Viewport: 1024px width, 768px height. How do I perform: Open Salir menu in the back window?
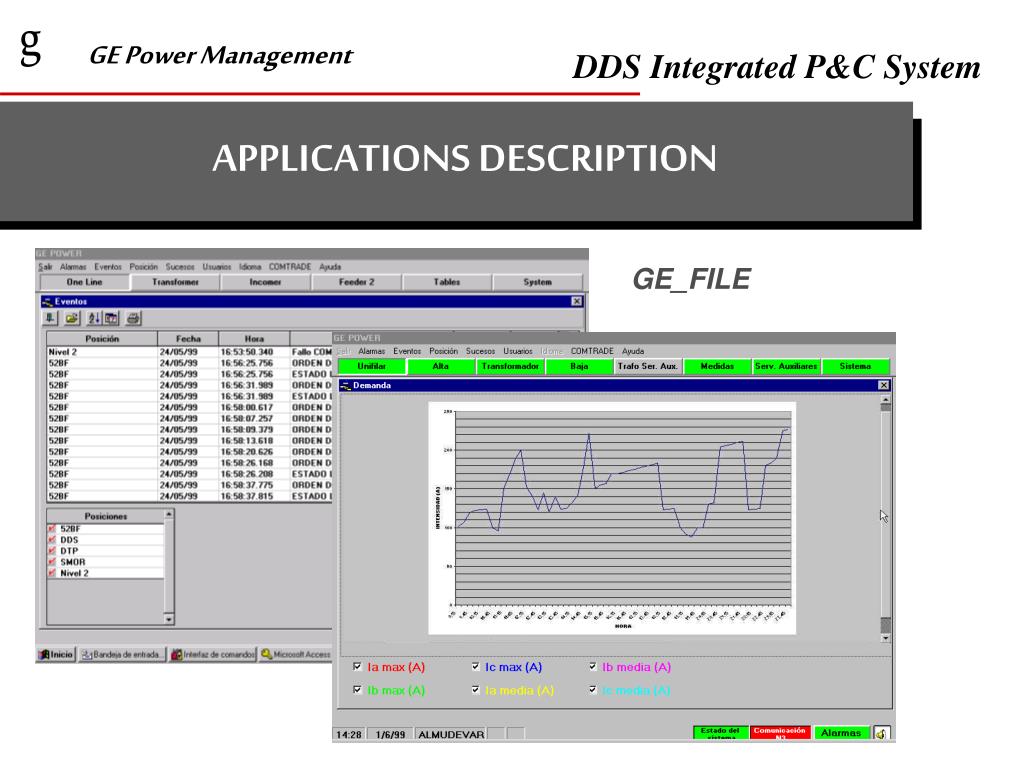point(45,267)
